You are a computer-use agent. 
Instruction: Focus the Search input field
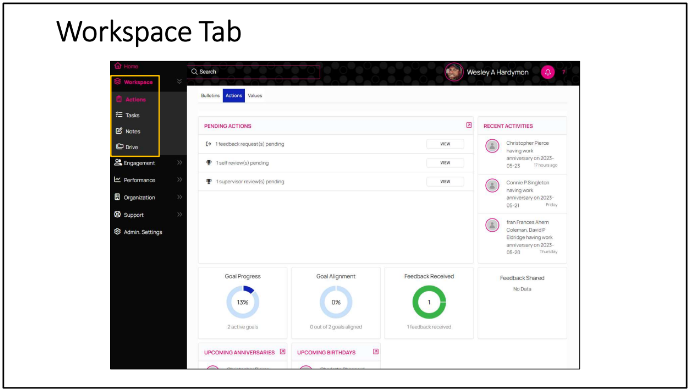point(253,71)
